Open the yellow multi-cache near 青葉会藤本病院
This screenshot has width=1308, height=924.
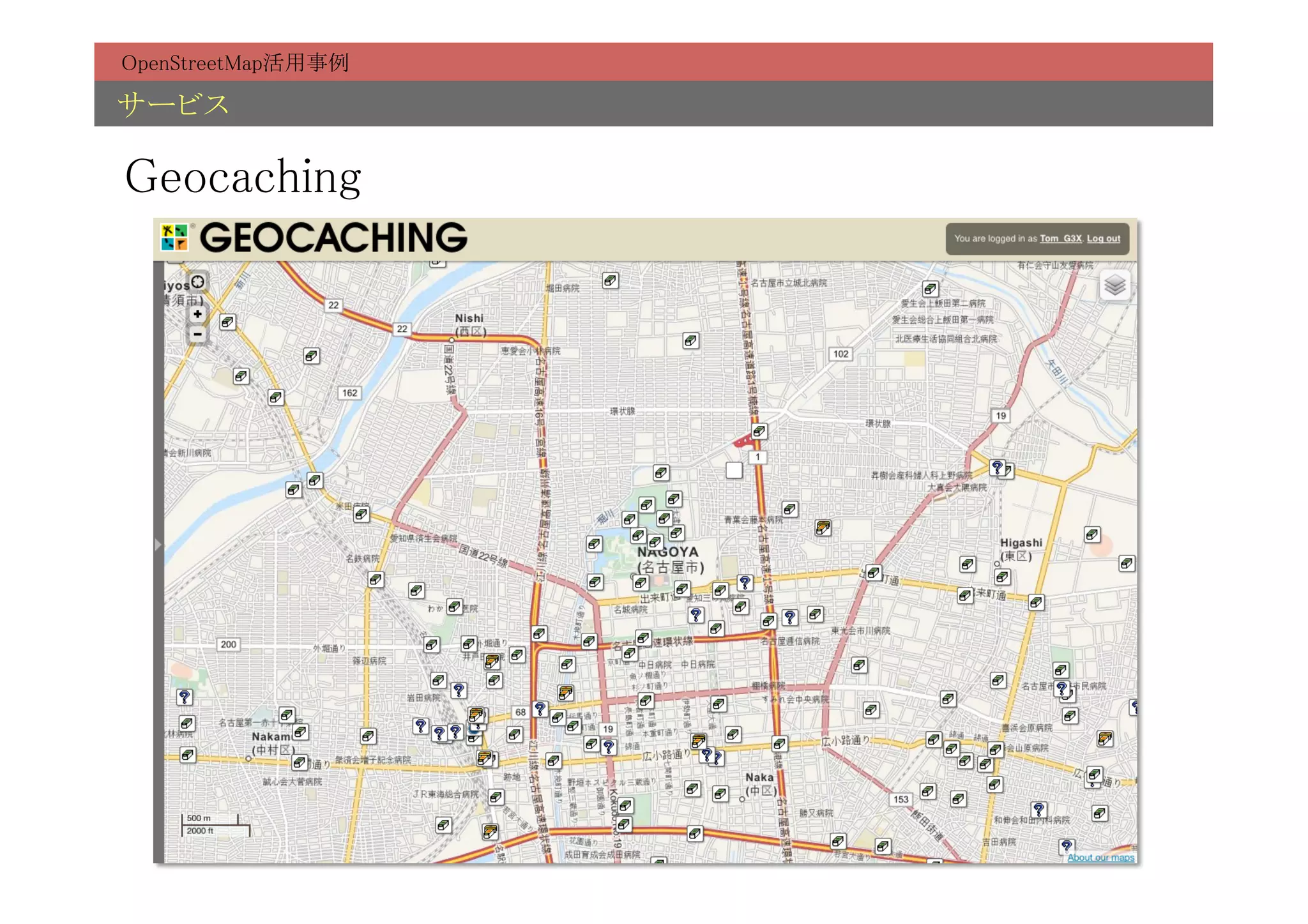point(823,527)
